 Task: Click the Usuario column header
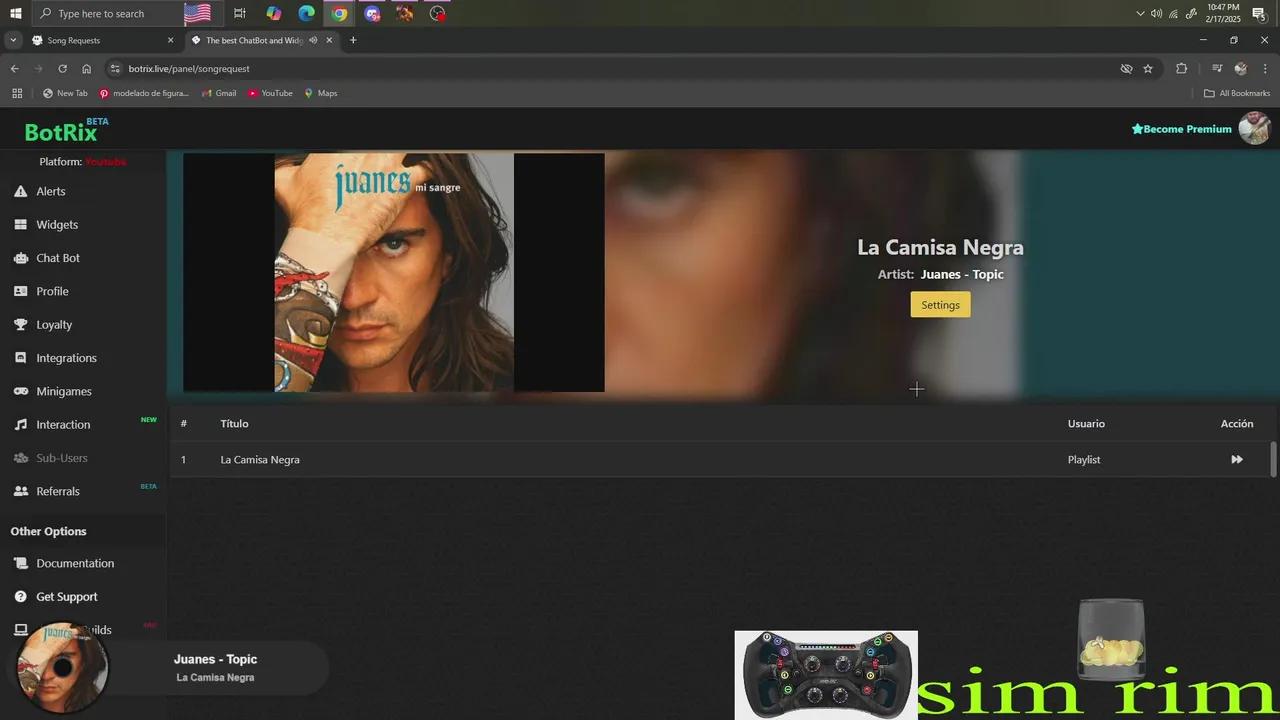[1086, 424]
